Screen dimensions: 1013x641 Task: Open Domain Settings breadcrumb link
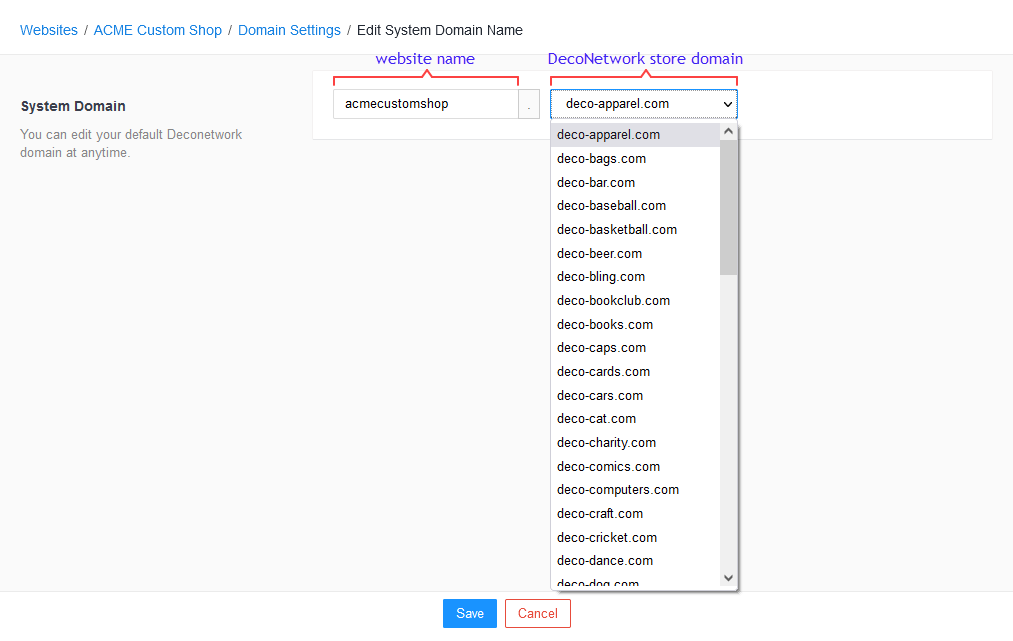[289, 30]
